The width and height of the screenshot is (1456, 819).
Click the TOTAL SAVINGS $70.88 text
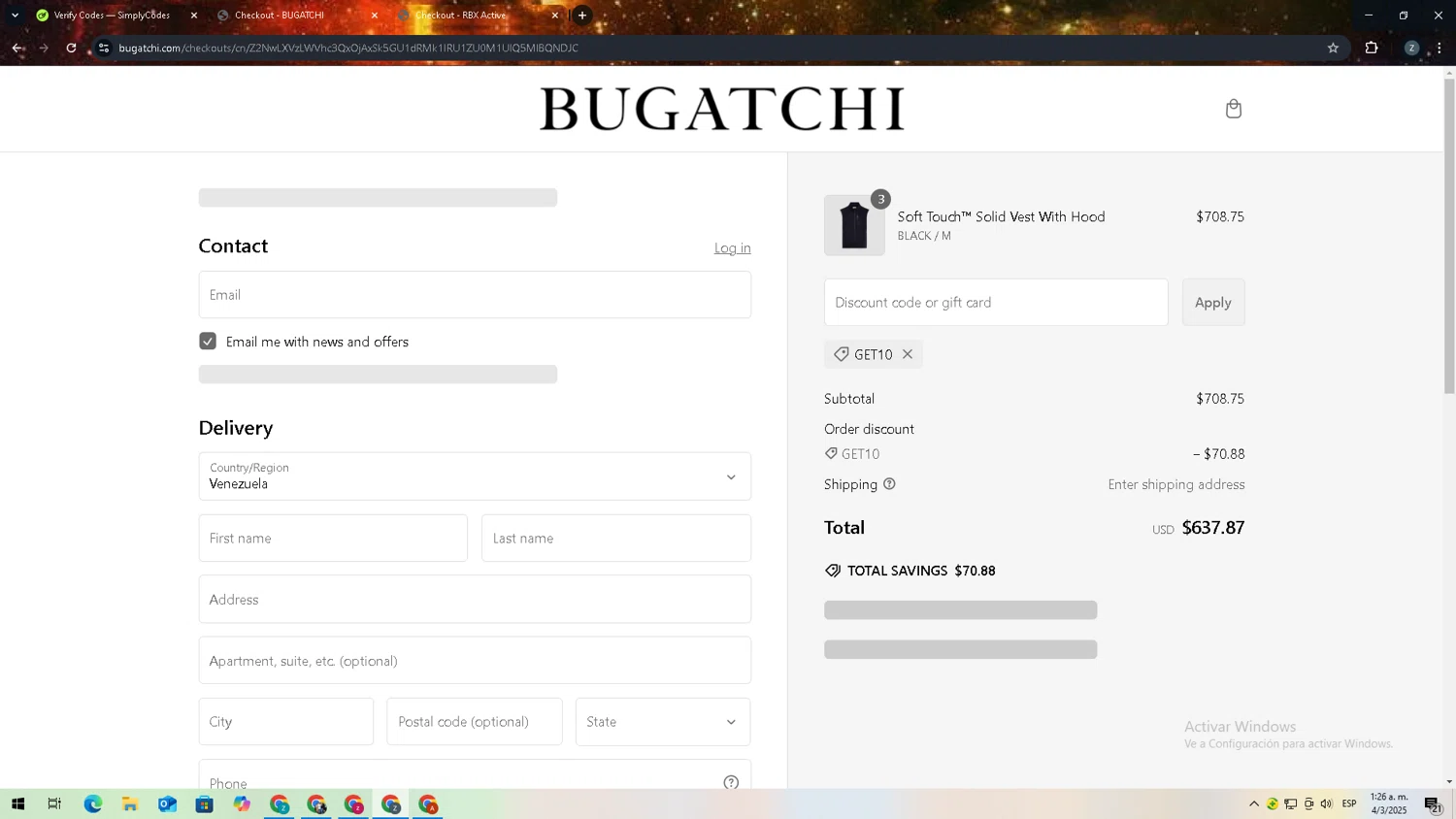pos(921,571)
